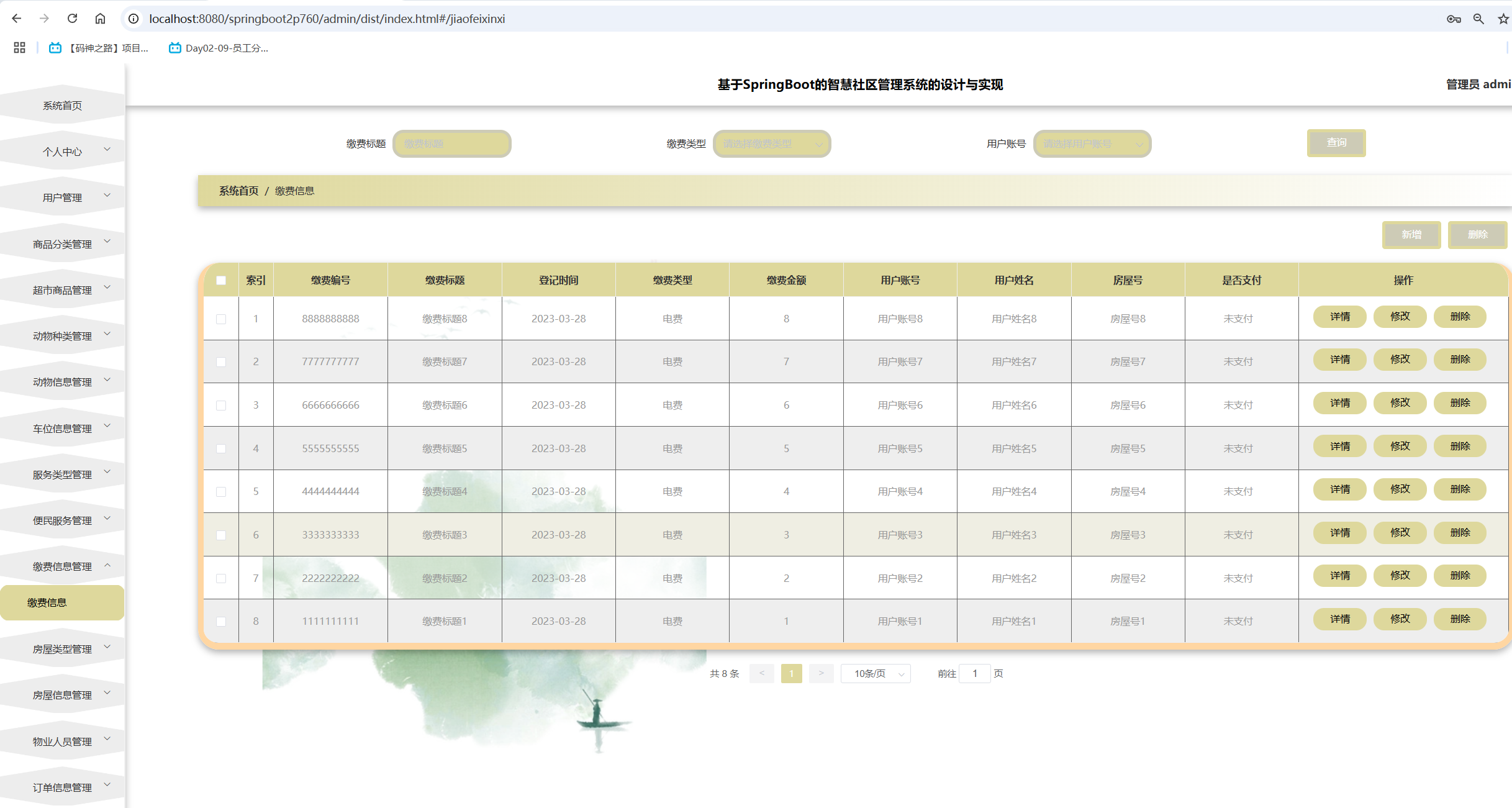Expand 用户管理 sidebar menu
The height and width of the screenshot is (808, 1512).
pos(63,197)
